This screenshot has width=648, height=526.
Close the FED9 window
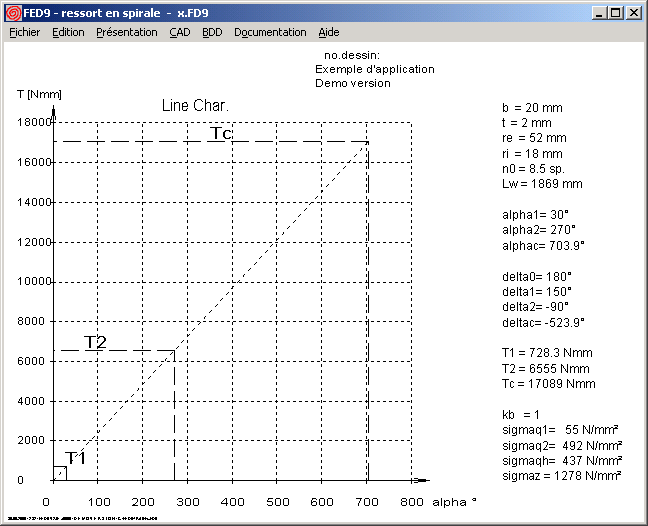coord(633,13)
